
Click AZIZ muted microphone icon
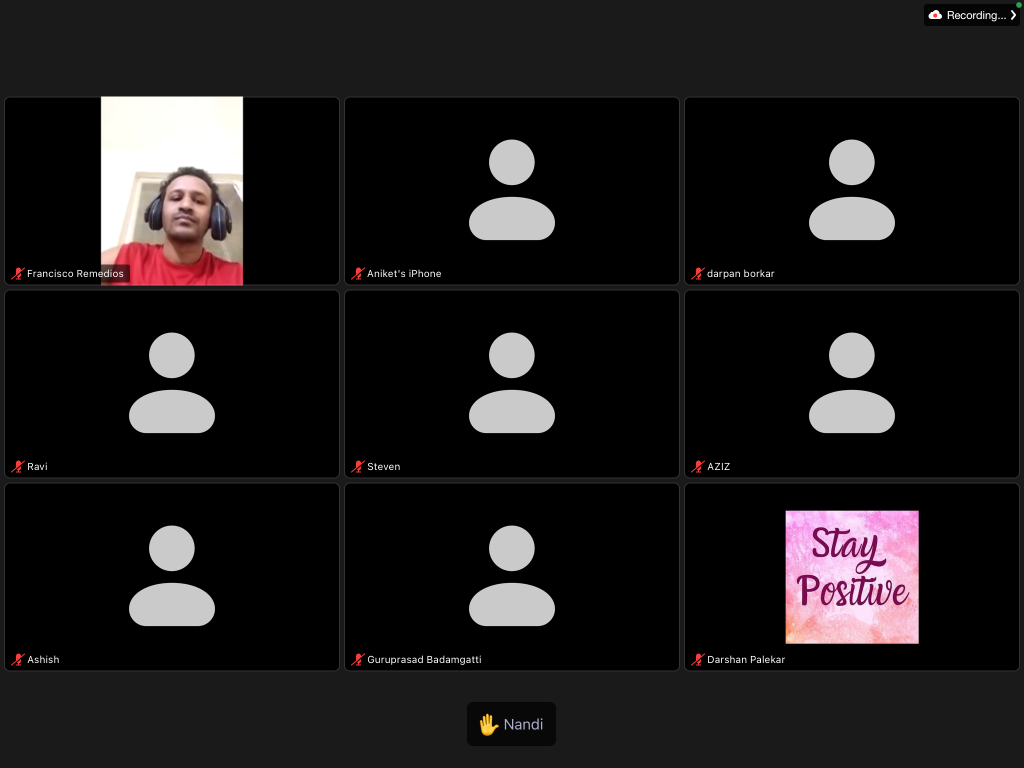tap(698, 467)
